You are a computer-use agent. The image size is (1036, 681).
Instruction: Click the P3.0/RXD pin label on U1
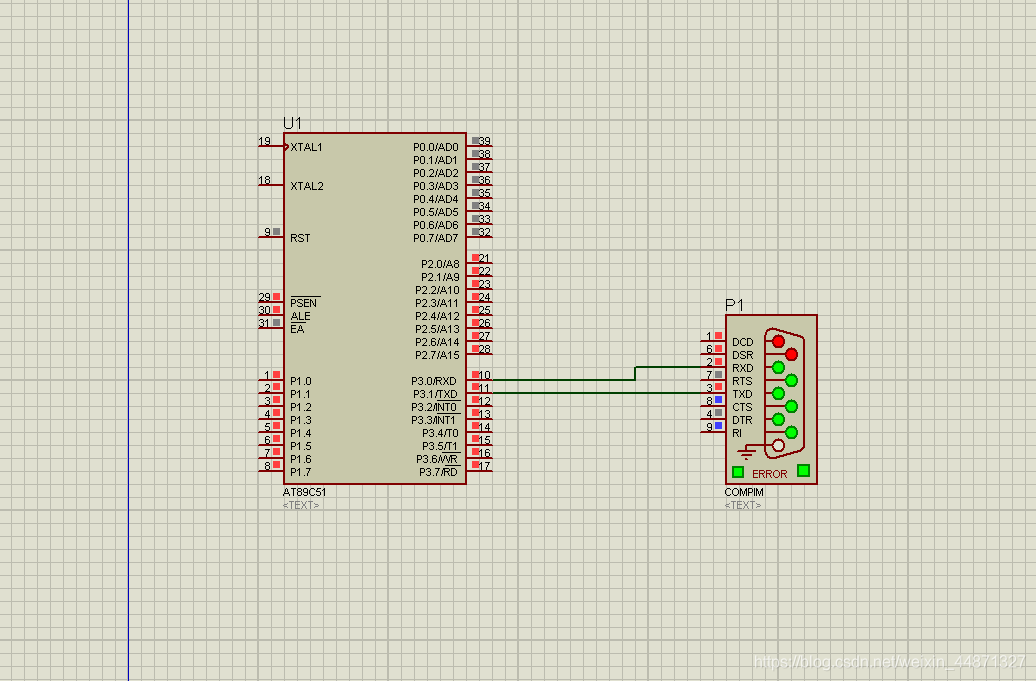(433, 381)
